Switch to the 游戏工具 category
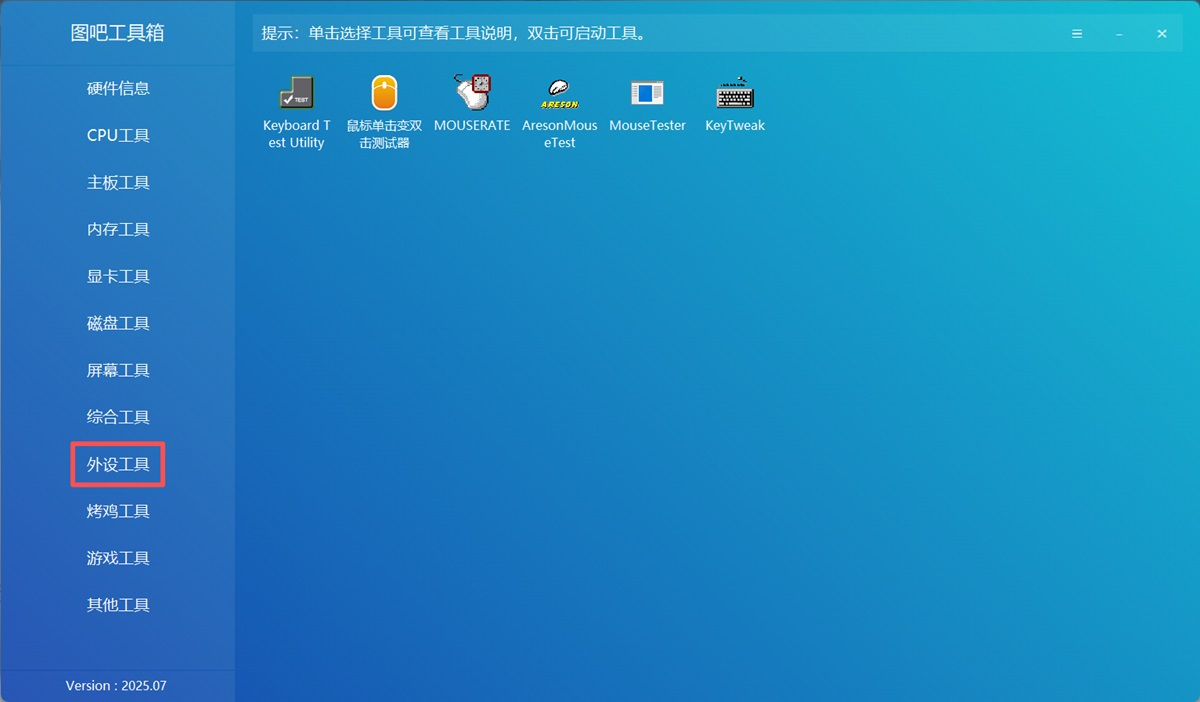Screen dimensions: 1200x702 [x=118, y=558]
